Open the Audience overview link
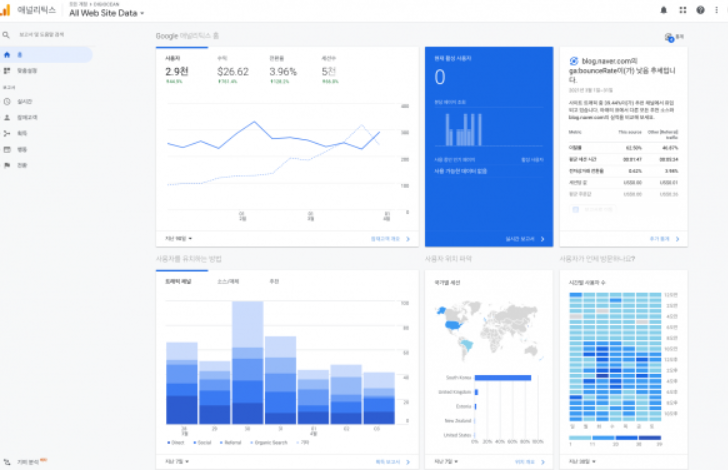Image resolution: width=728 pixels, height=470 pixels. click(x=385, y=239)
